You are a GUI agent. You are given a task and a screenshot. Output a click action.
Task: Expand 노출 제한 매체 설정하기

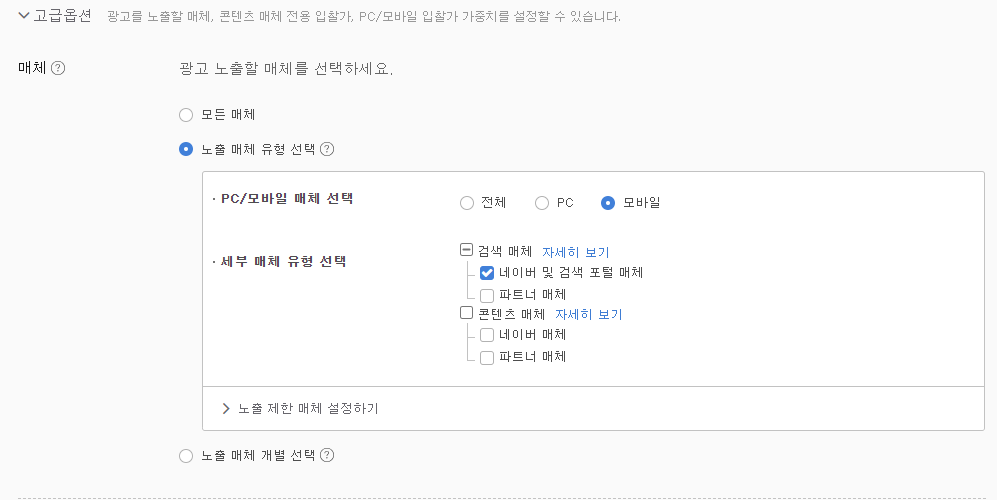coord(300,408)
